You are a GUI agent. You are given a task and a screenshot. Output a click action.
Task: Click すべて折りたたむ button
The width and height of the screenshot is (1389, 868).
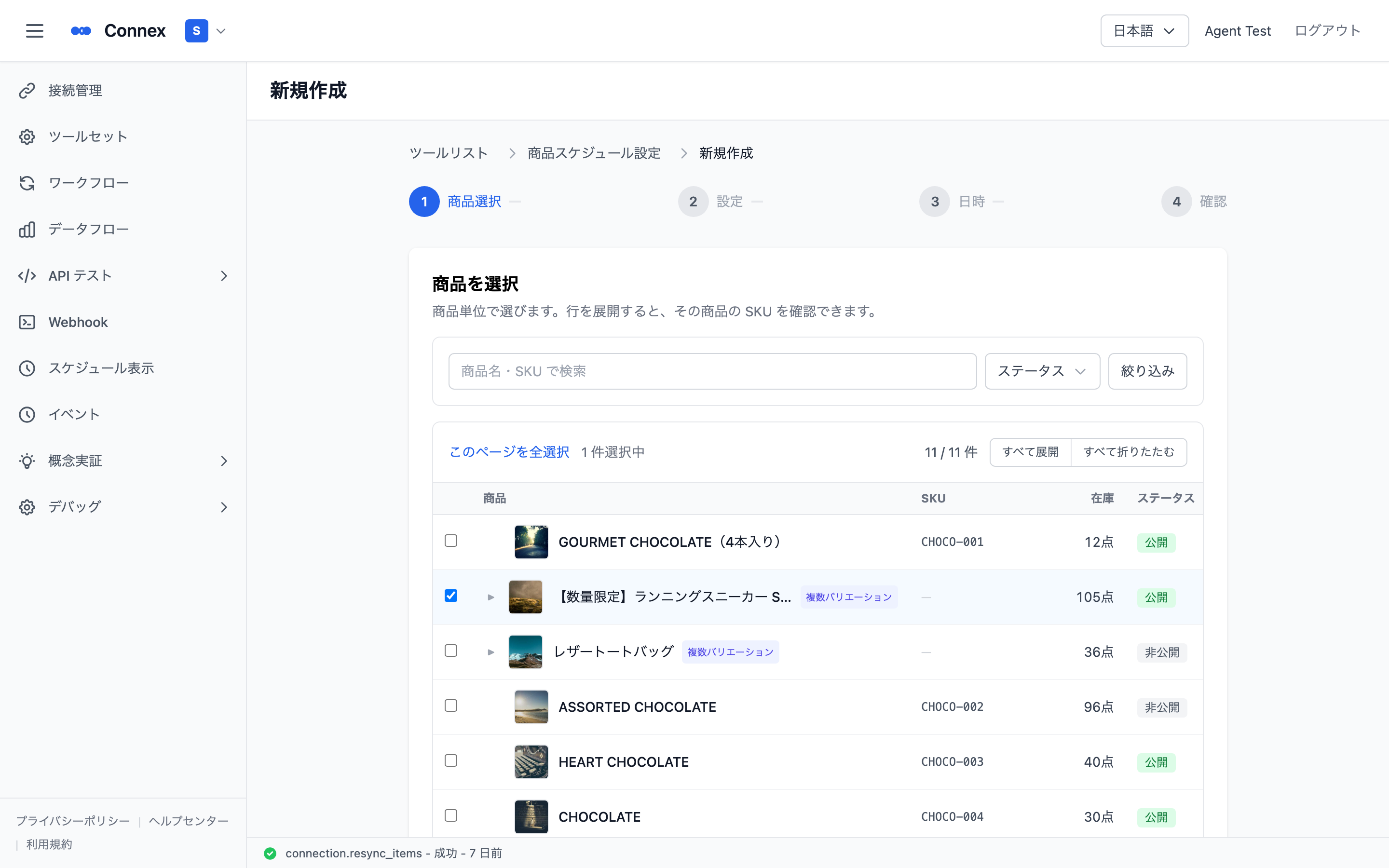(1129, 452)
